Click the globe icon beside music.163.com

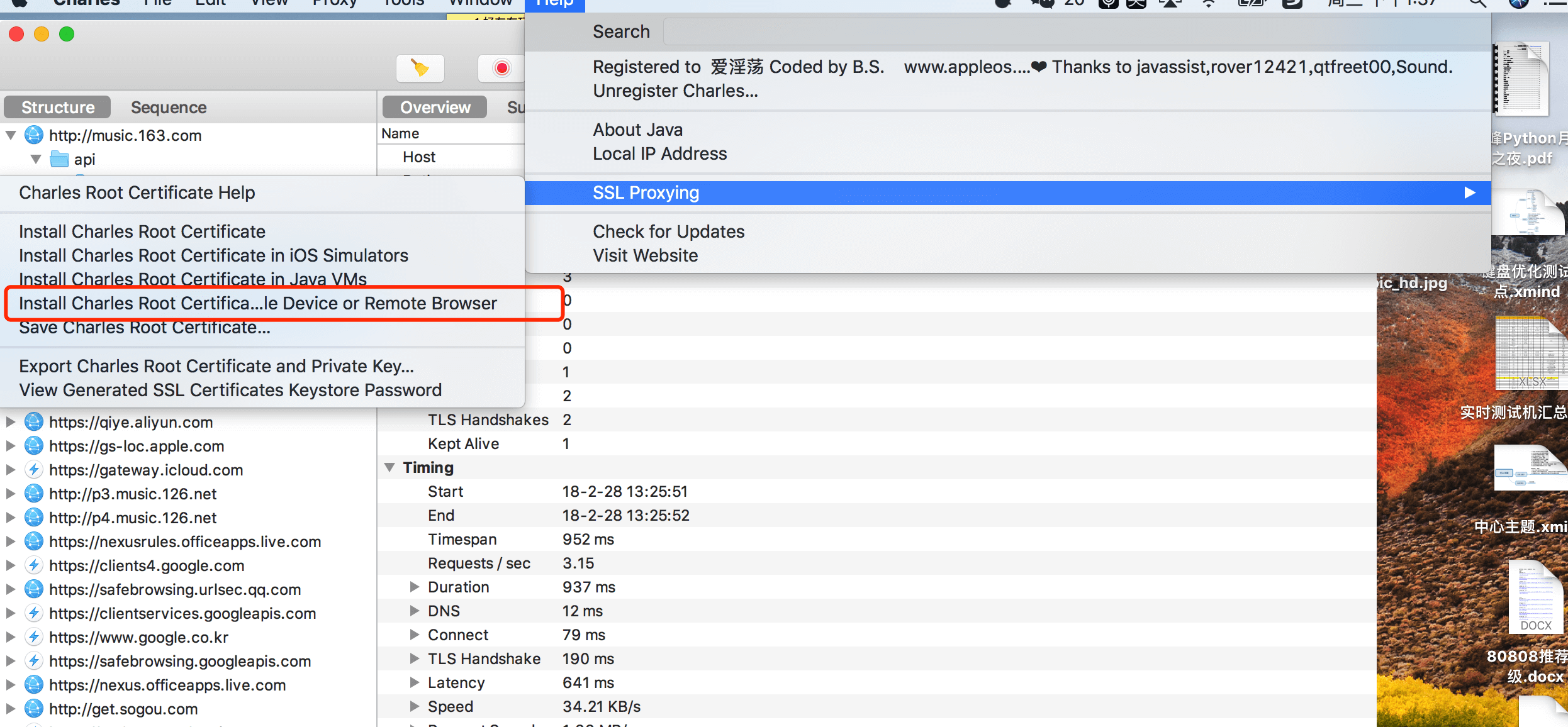coord(33,135)
